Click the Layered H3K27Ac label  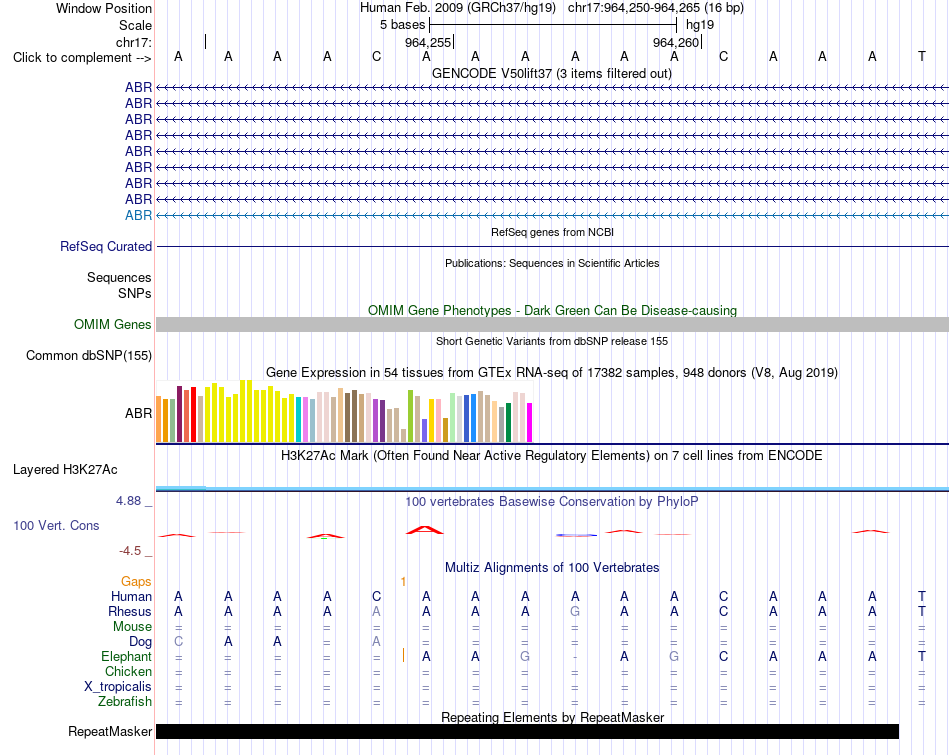pyautogui.click(x=65, y=470)
